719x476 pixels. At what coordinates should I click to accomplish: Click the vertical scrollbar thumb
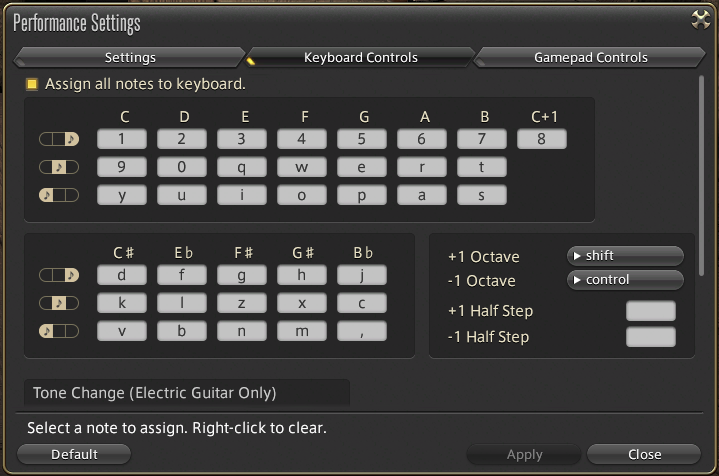[x=701, y=176]
